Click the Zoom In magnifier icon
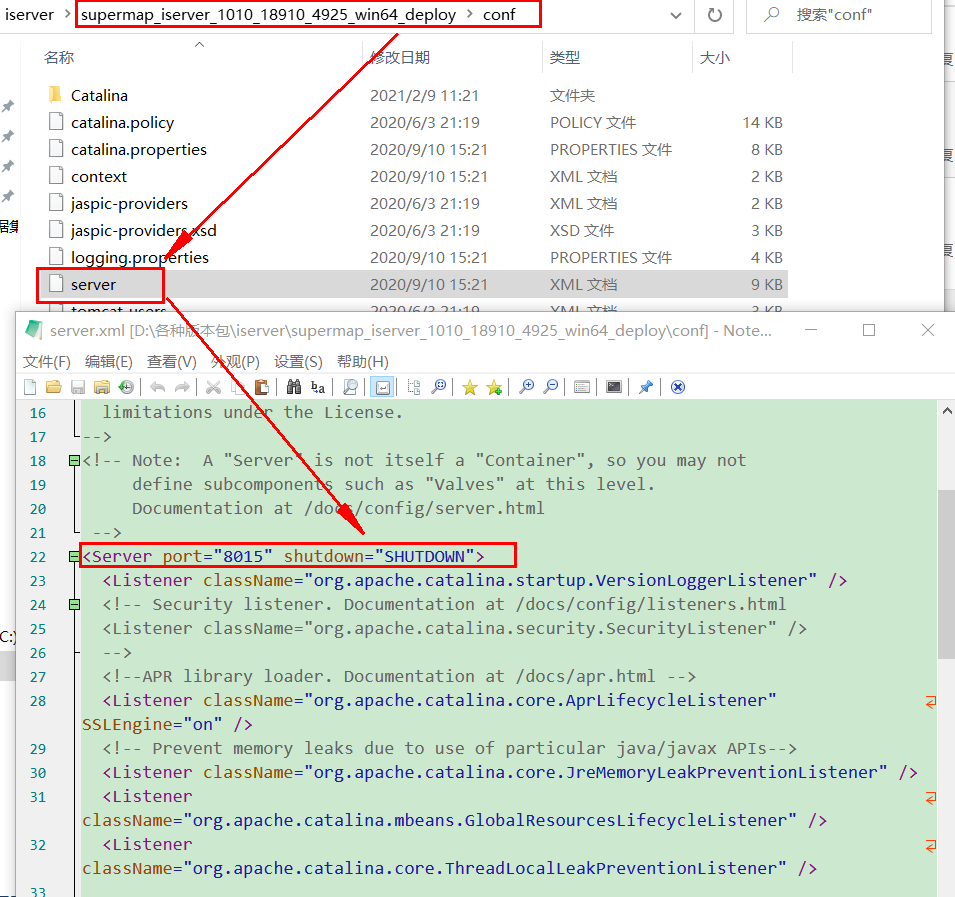This screenshot has height=897, width=955. pyautogui.click(x=526, y=387)
